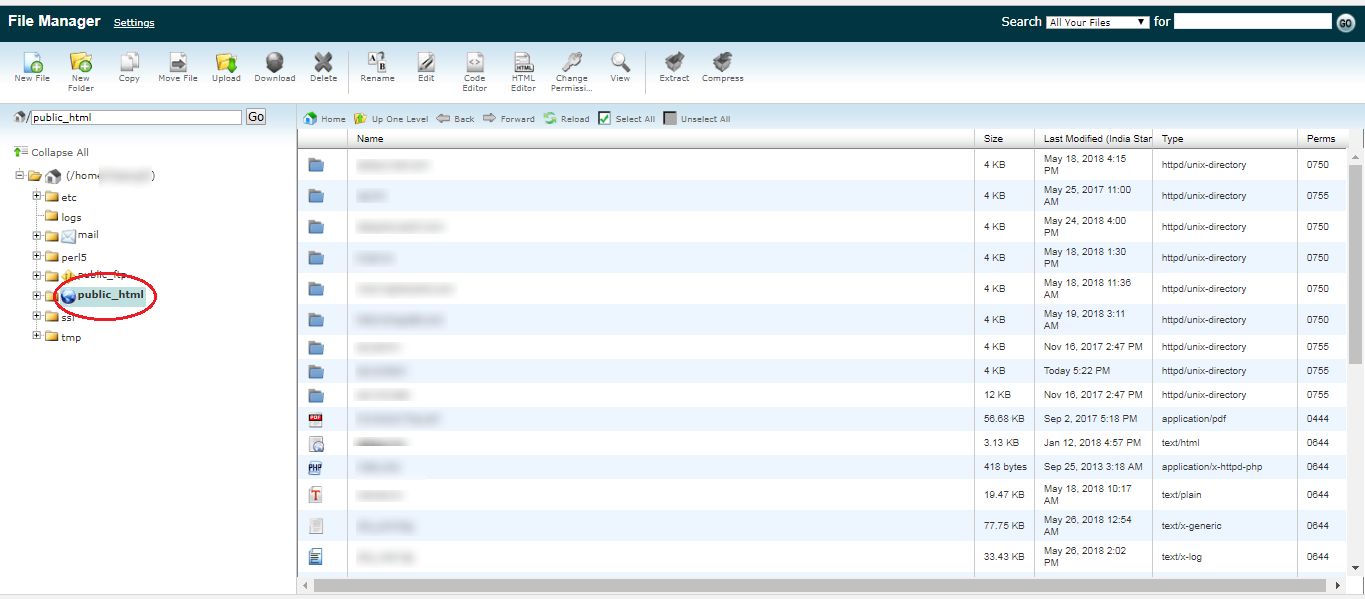Viewport: 1365px width, 599px height.
Task: Click the text/plain file icon
Action: [316, 495]
